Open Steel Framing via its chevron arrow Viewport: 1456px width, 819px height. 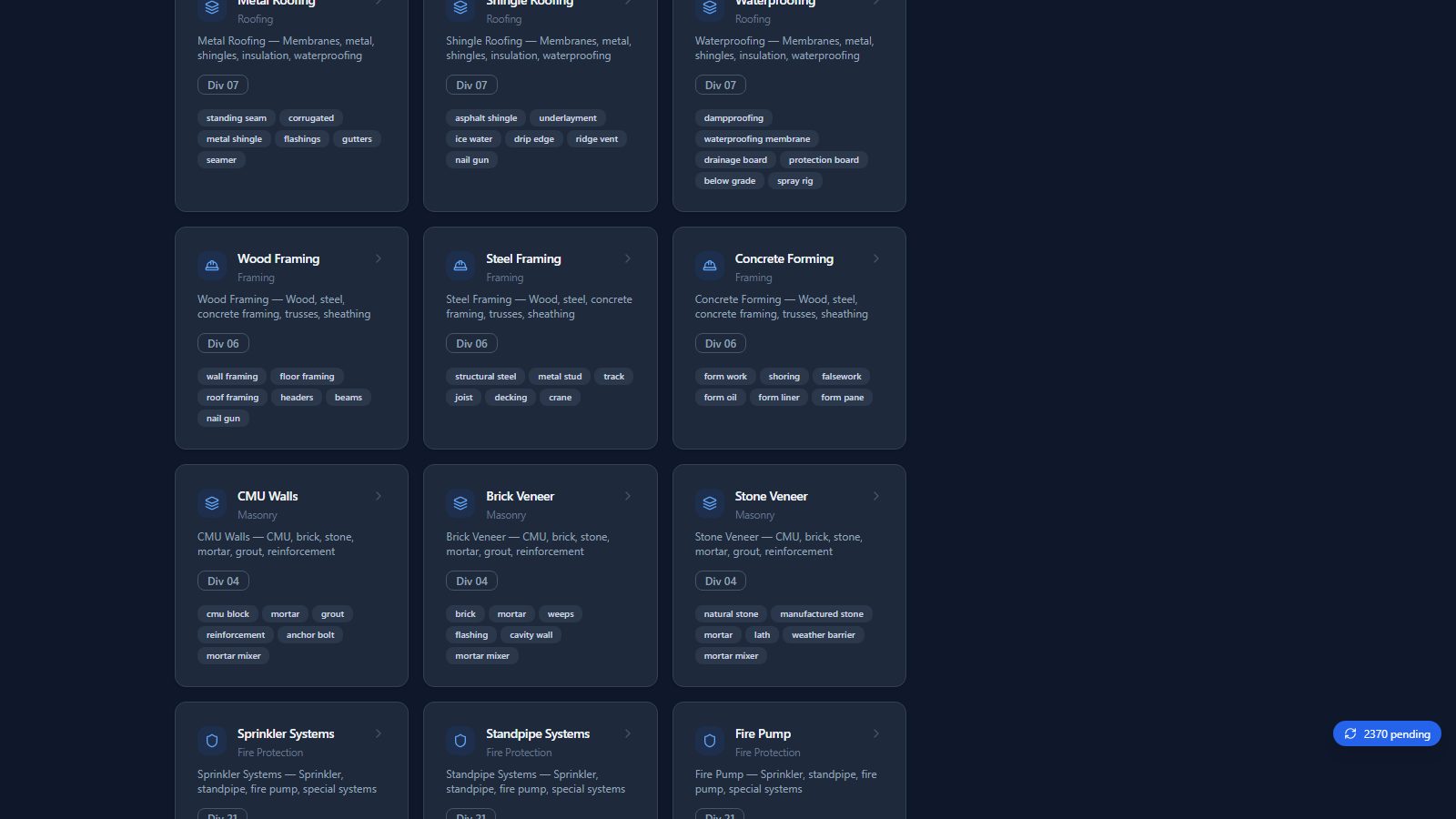(x=627, y=258)
